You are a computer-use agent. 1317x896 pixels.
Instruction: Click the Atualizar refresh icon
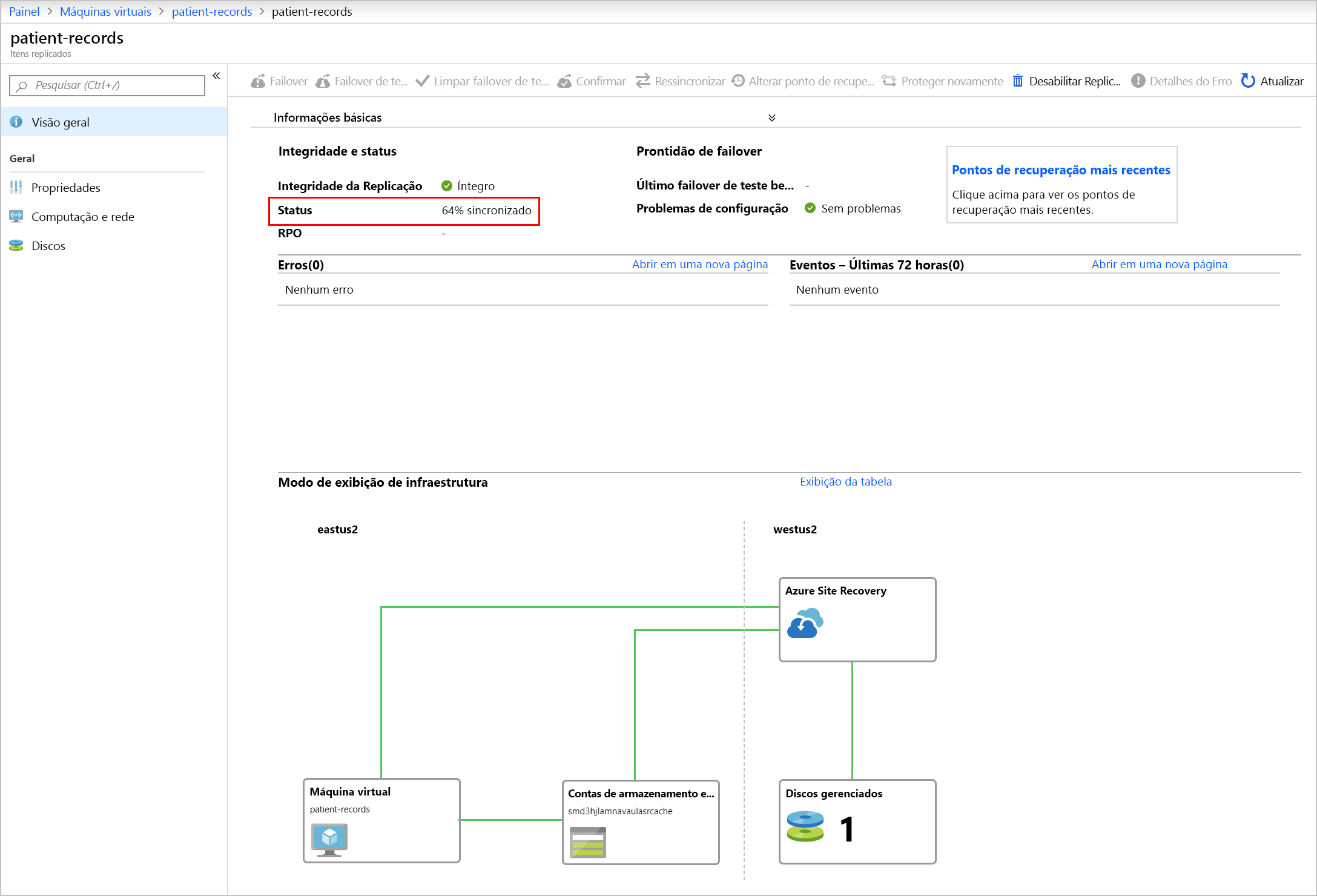[x=1248, y=81]
